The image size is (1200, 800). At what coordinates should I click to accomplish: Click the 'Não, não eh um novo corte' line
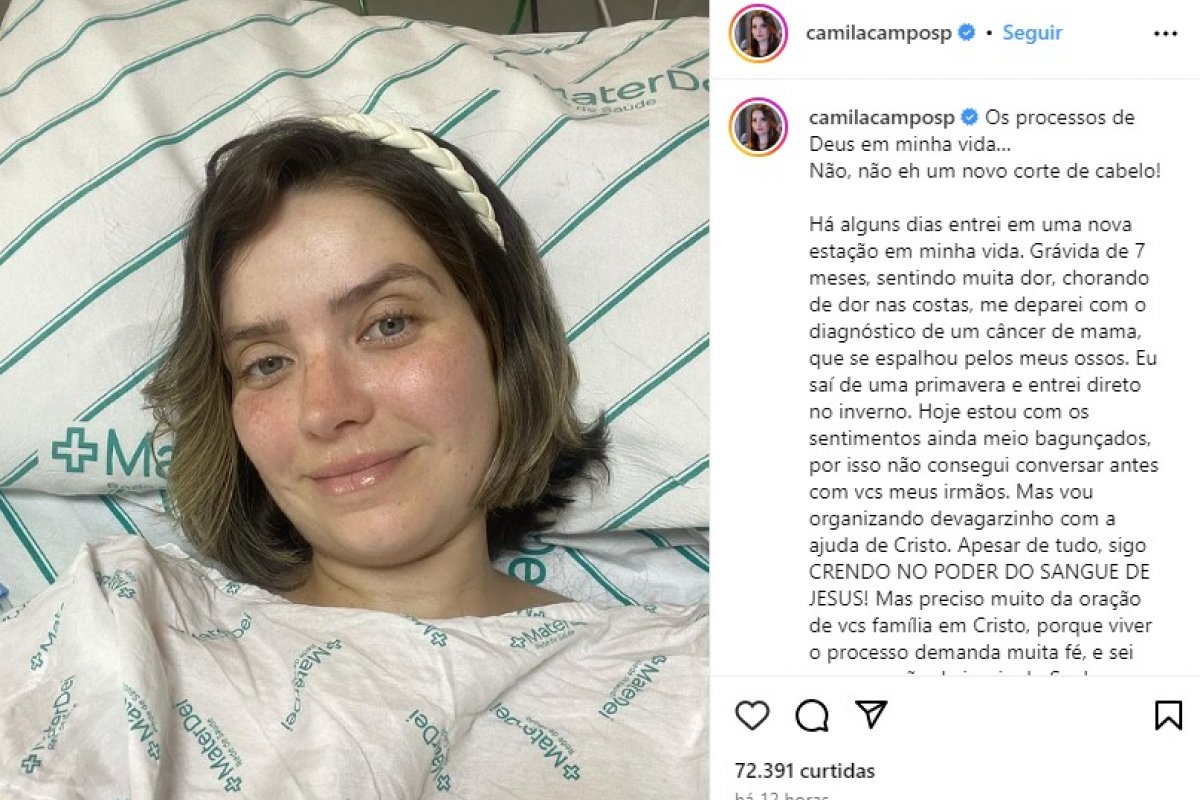click(985, 171)
